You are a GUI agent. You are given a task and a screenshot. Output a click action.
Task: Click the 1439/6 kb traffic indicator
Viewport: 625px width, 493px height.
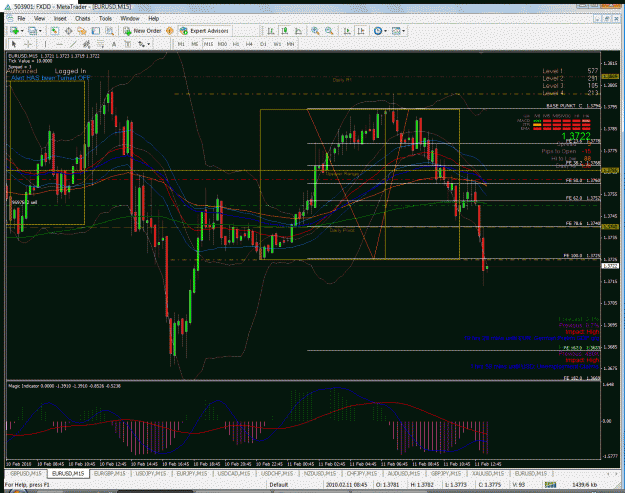[x=584, y=485]
